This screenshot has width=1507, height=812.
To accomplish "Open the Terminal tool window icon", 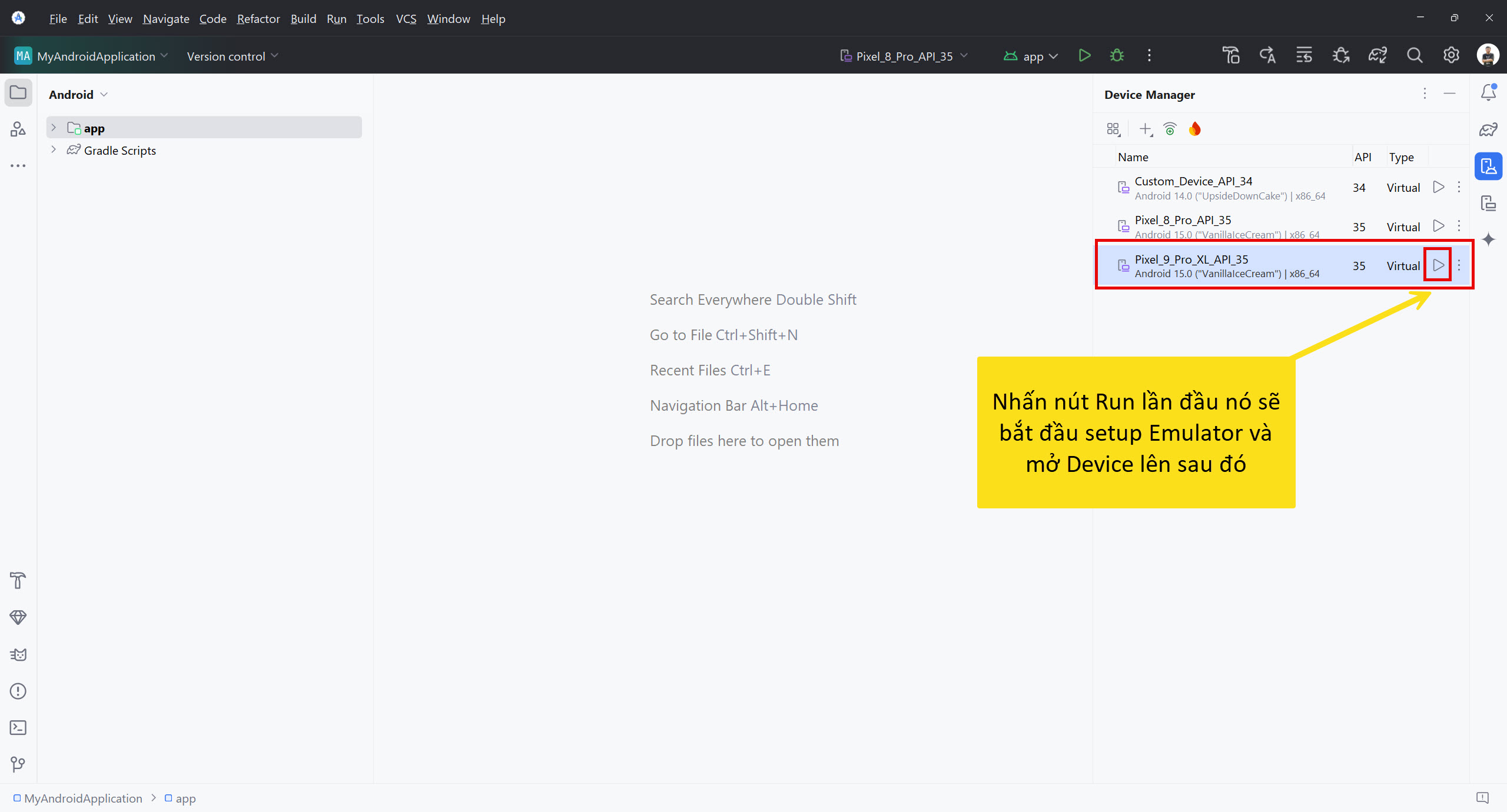I will (18, 728).
